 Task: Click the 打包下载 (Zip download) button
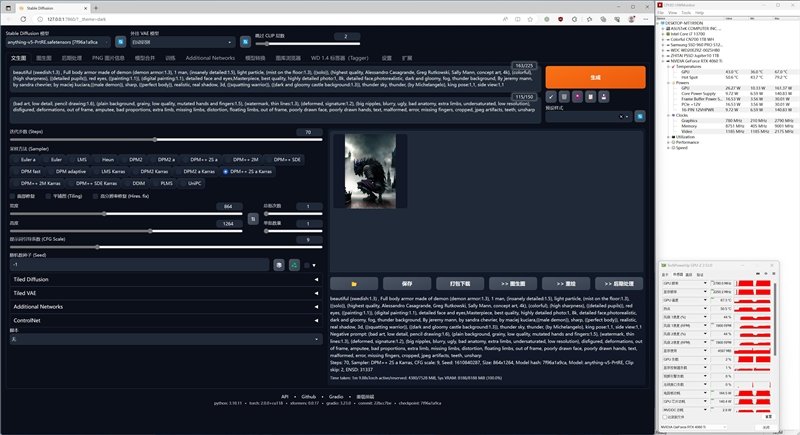click(460, 284)
